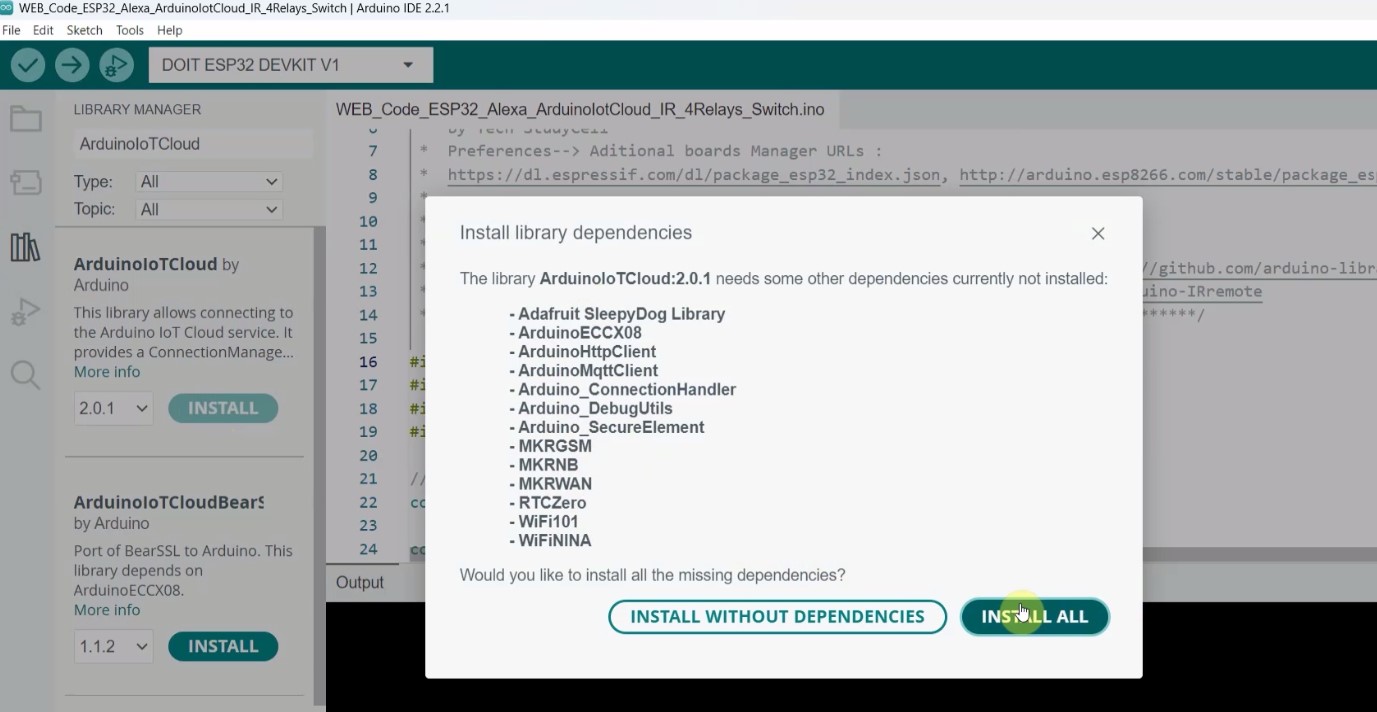Start the Debug toolbar icon
1377x712 pixels.
pyautogui.click(x=116, y=66)
